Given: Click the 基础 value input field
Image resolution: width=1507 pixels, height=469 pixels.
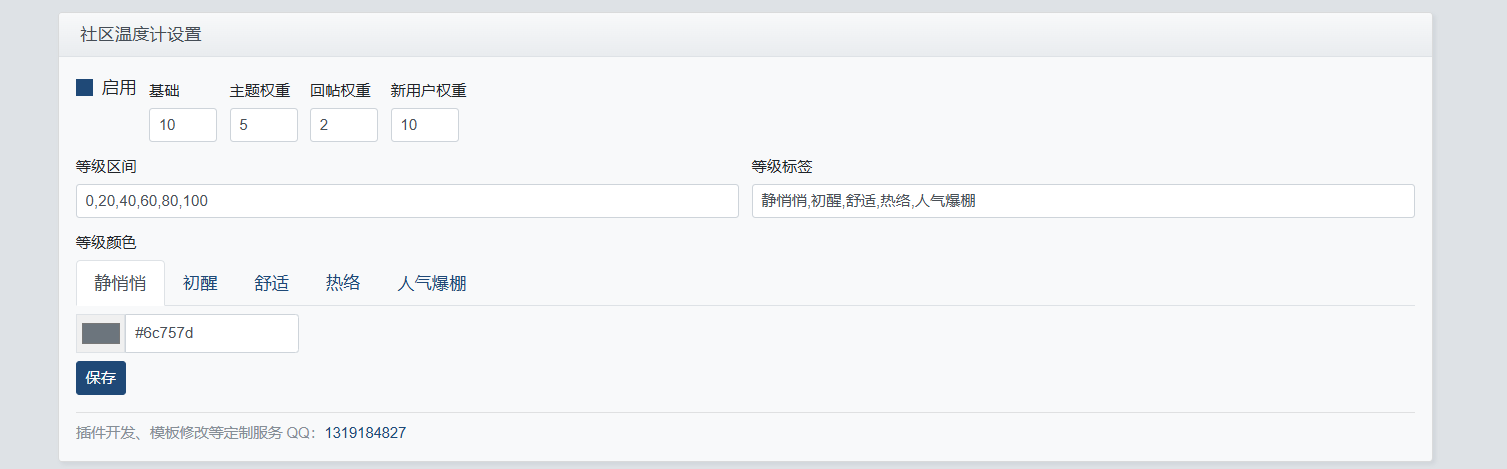Looking at the screenshot, I should (x=183, y=125).
